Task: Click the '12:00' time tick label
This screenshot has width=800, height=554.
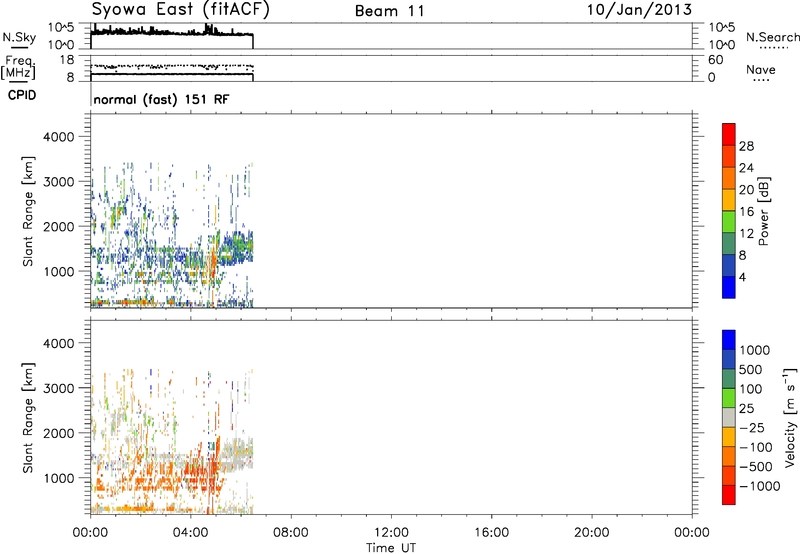Action: [391, 533]
